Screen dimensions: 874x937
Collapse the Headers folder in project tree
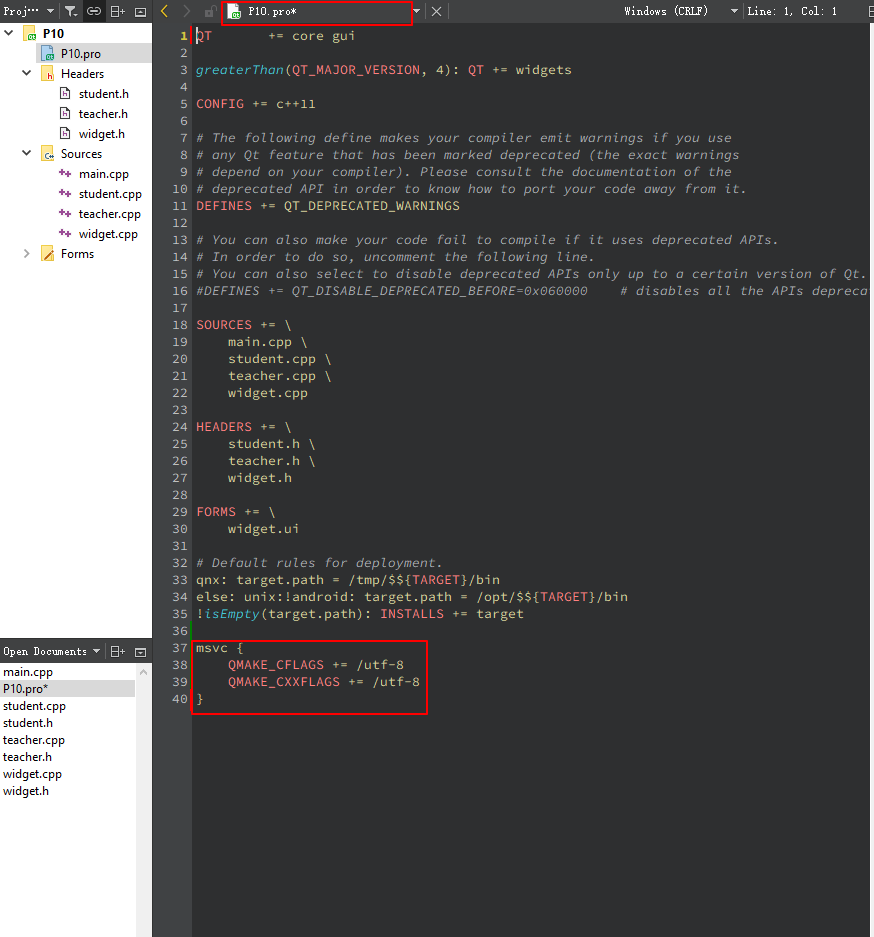coord(26,73)
